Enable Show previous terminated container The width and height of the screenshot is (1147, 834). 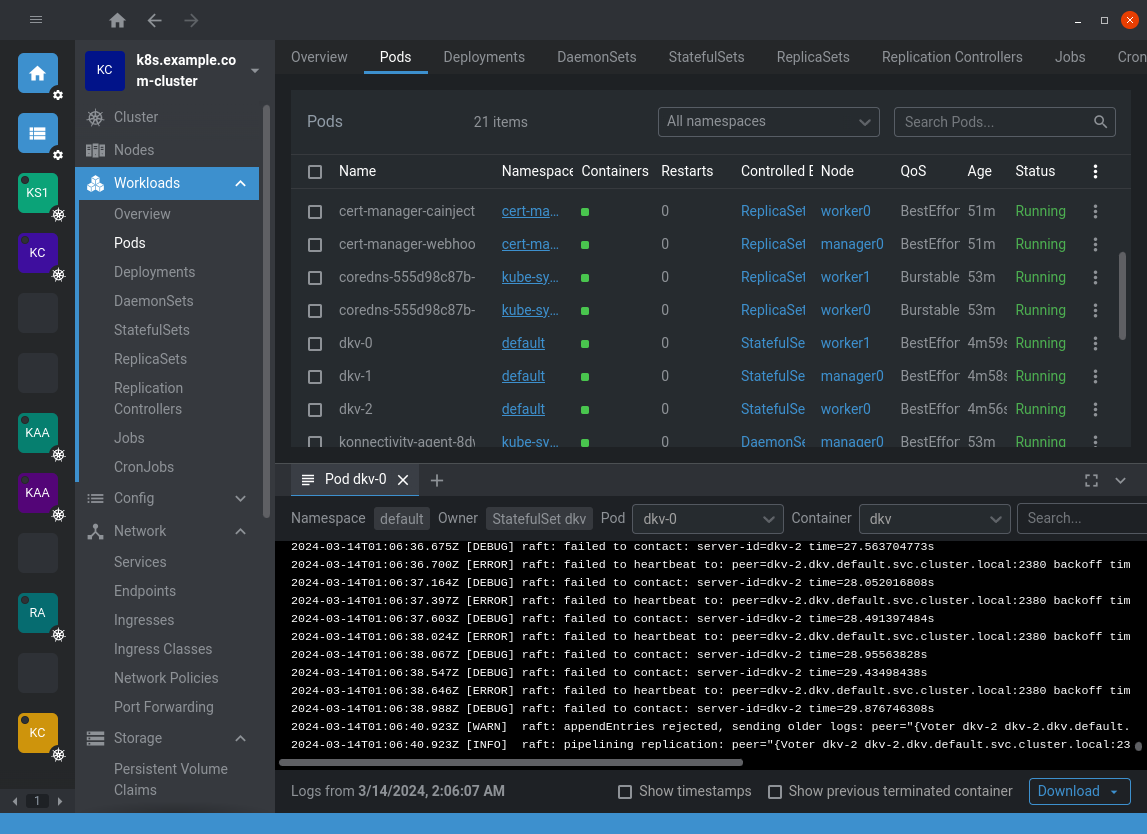775,792
